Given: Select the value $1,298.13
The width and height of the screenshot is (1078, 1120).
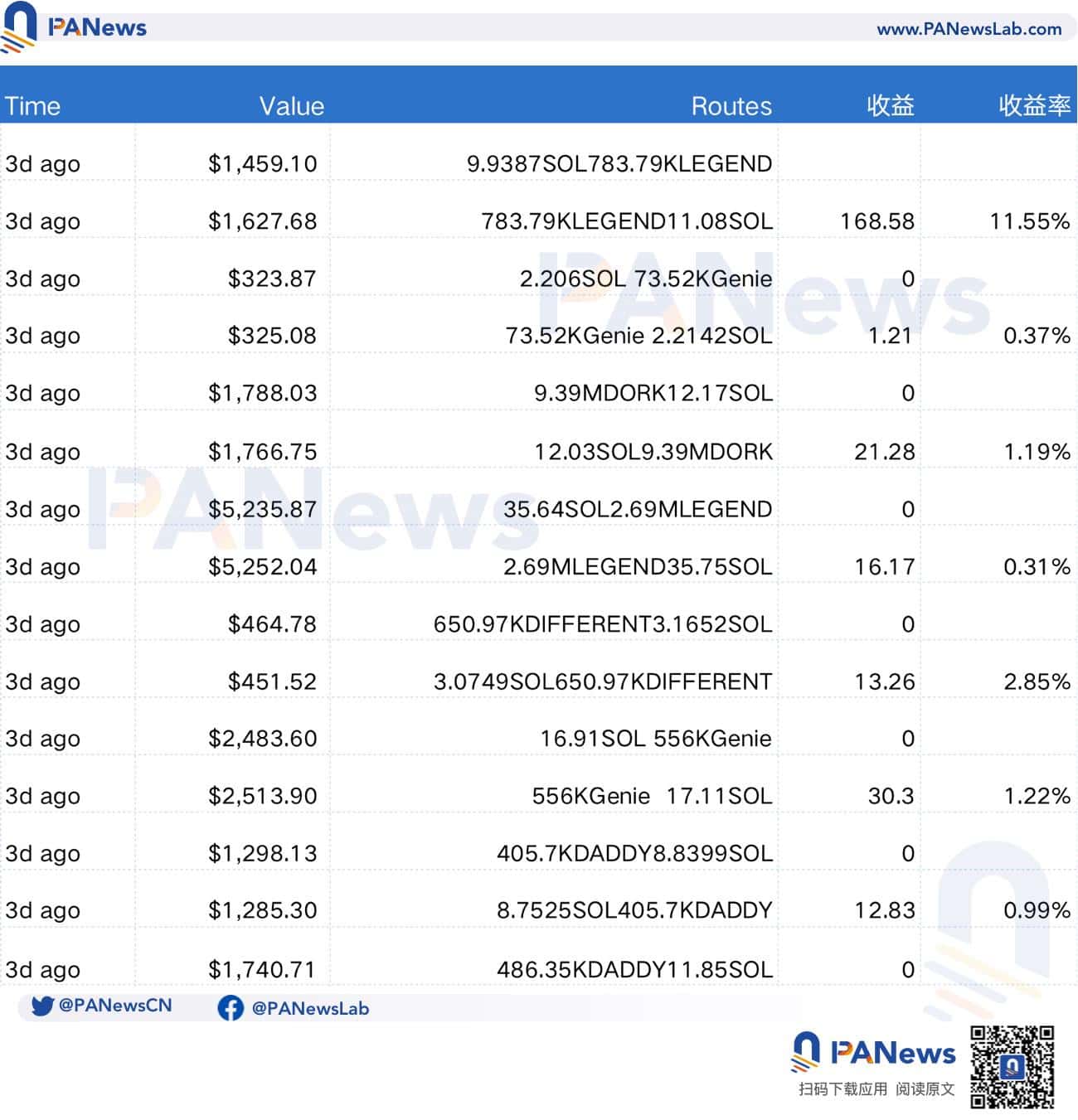Looking at the screenshot, I should point(263,853).
